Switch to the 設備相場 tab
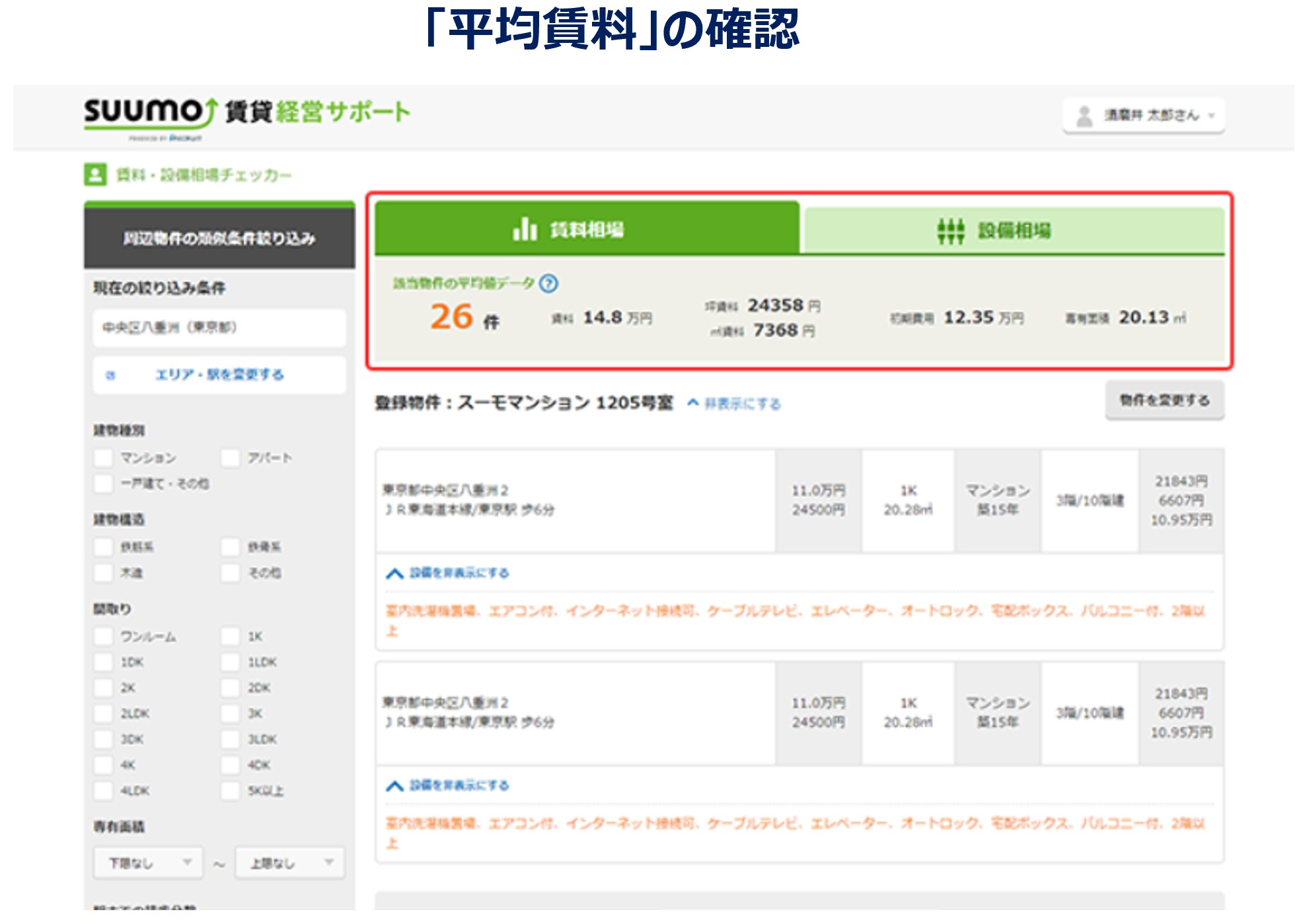Viewport: 1303px width, 924px height. point(1014,231)
